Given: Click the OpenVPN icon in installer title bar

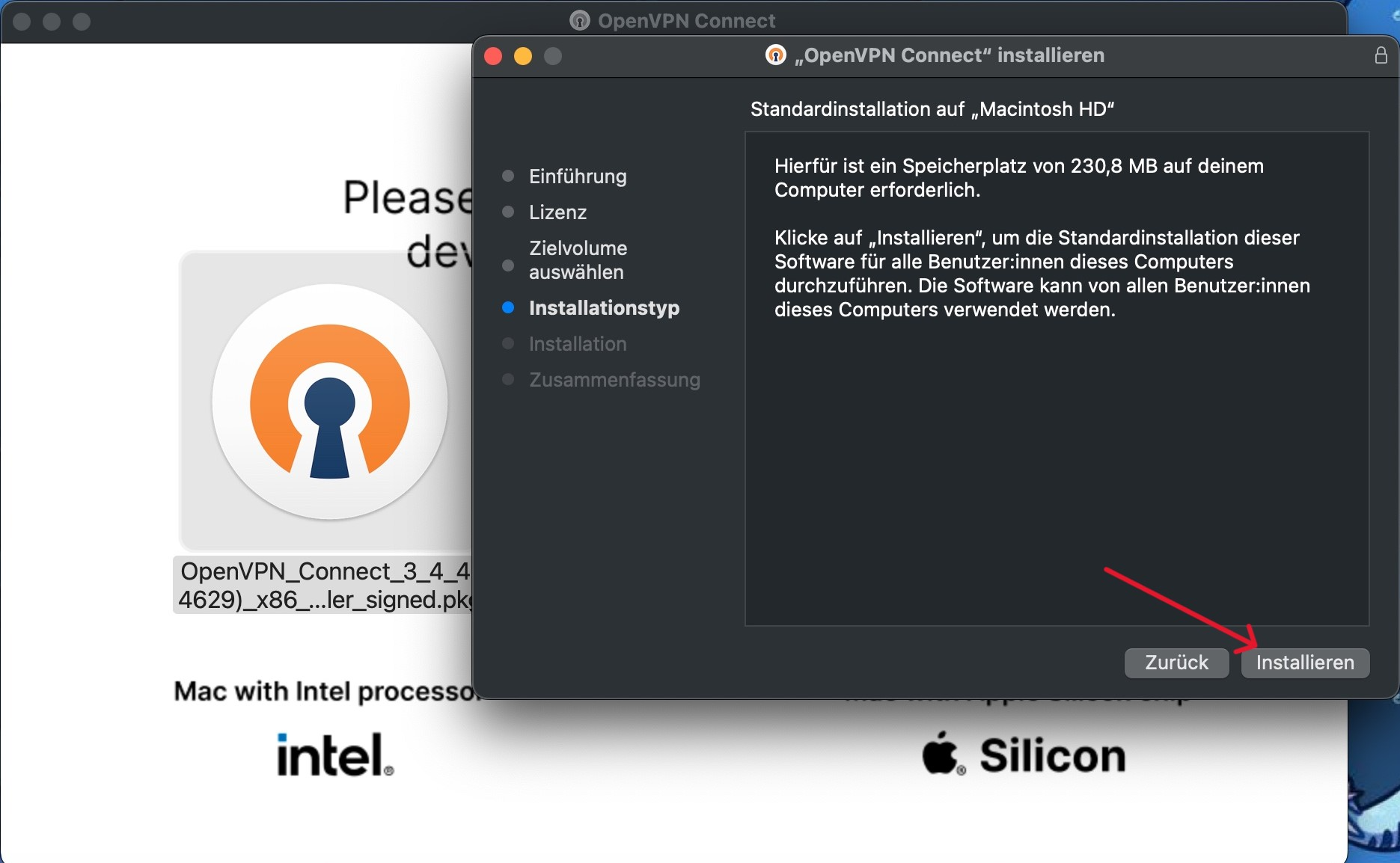Looking at the screenshot, I should 775,55.
